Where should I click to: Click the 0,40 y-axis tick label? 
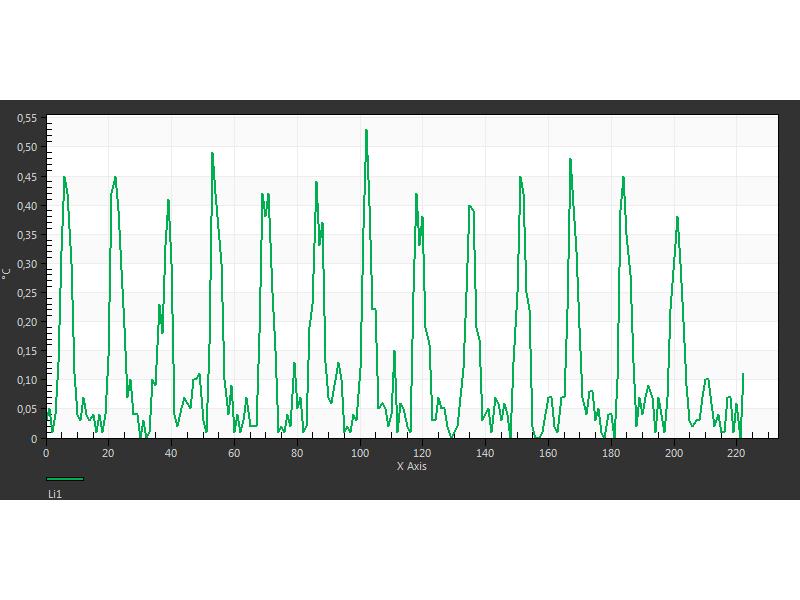27,206
